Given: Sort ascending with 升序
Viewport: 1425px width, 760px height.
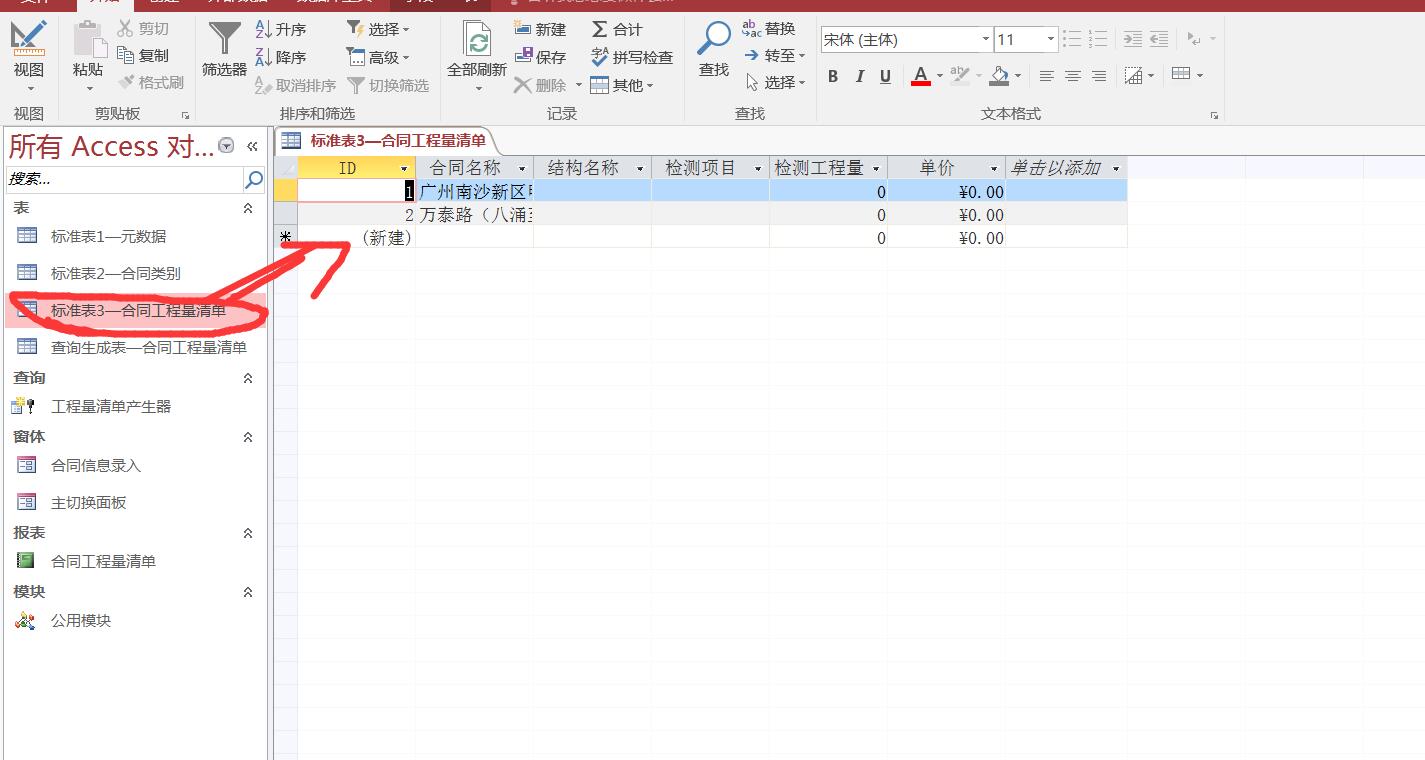Looking at the screenshot, I should (281, 29).
